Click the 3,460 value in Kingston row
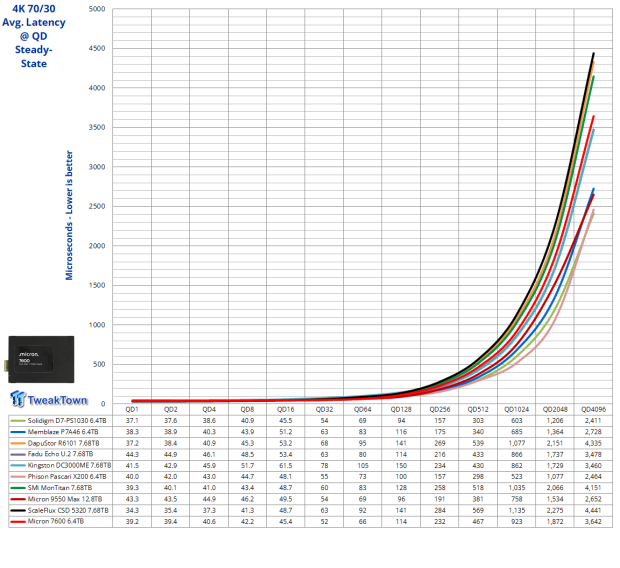 pos(593,466)
